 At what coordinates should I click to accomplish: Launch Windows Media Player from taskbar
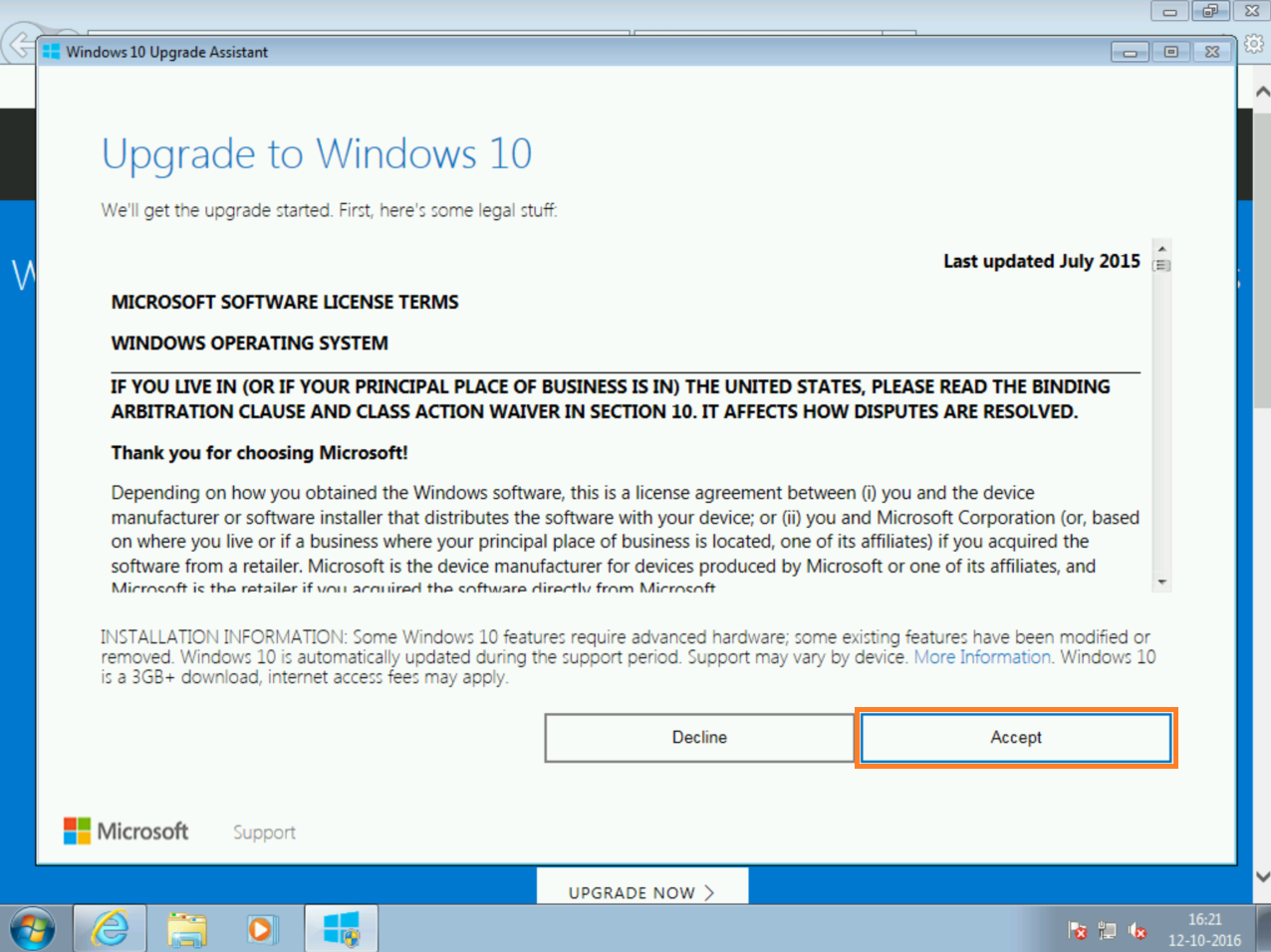point(261,929)
